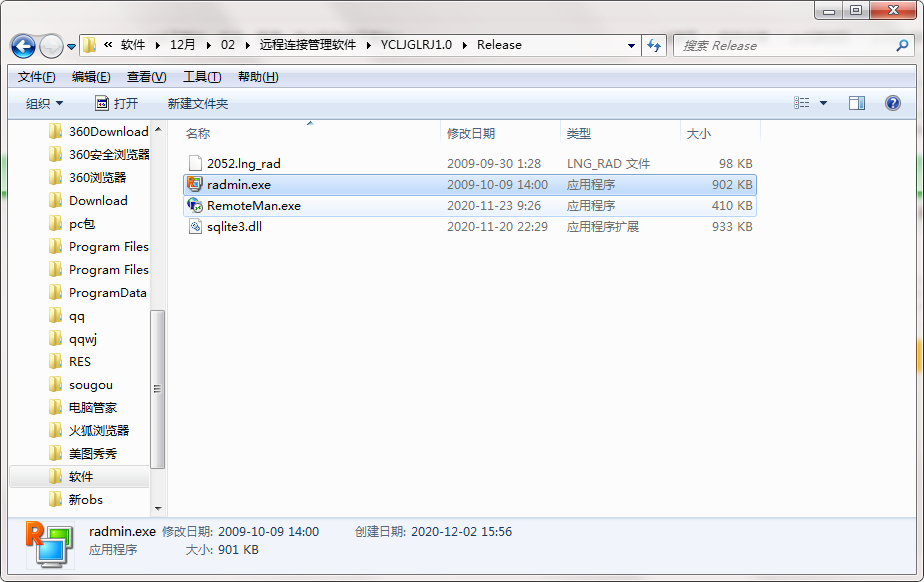This screenshot has width=924, height=582.
Task: Click 远程连接管理软件 breadcrumb segment
Action: 308,45
